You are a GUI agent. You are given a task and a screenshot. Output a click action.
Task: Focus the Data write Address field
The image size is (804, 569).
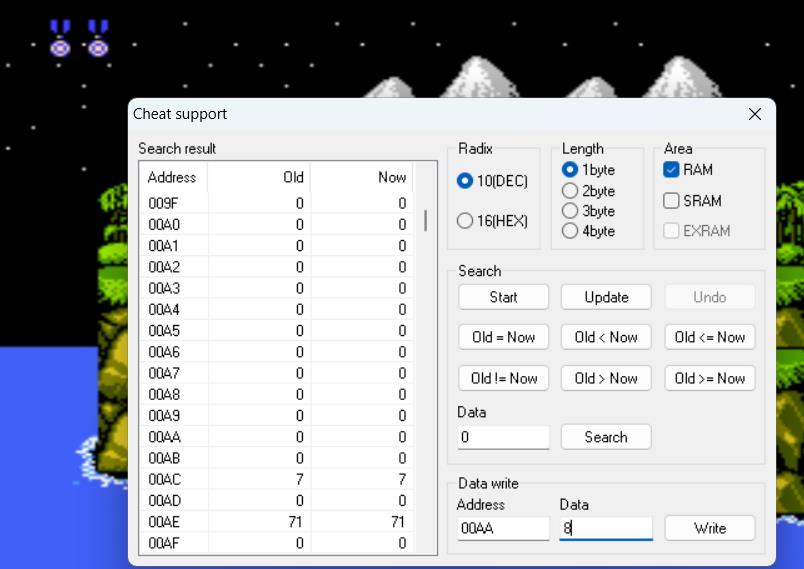pos(503,528)
